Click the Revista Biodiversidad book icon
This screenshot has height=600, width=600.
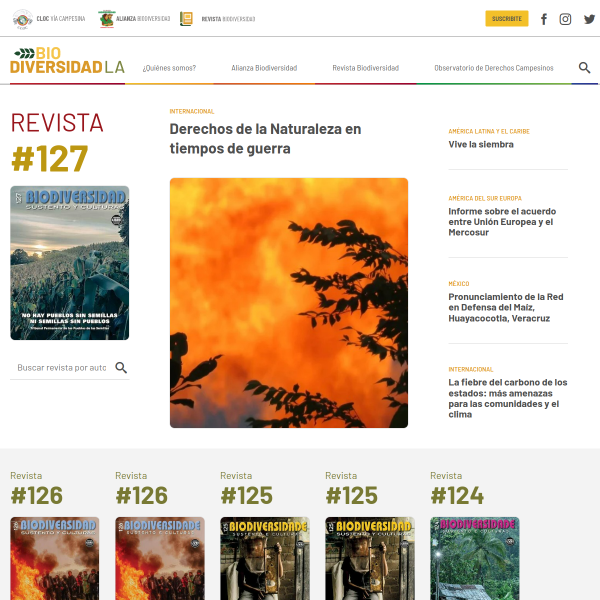186,19
